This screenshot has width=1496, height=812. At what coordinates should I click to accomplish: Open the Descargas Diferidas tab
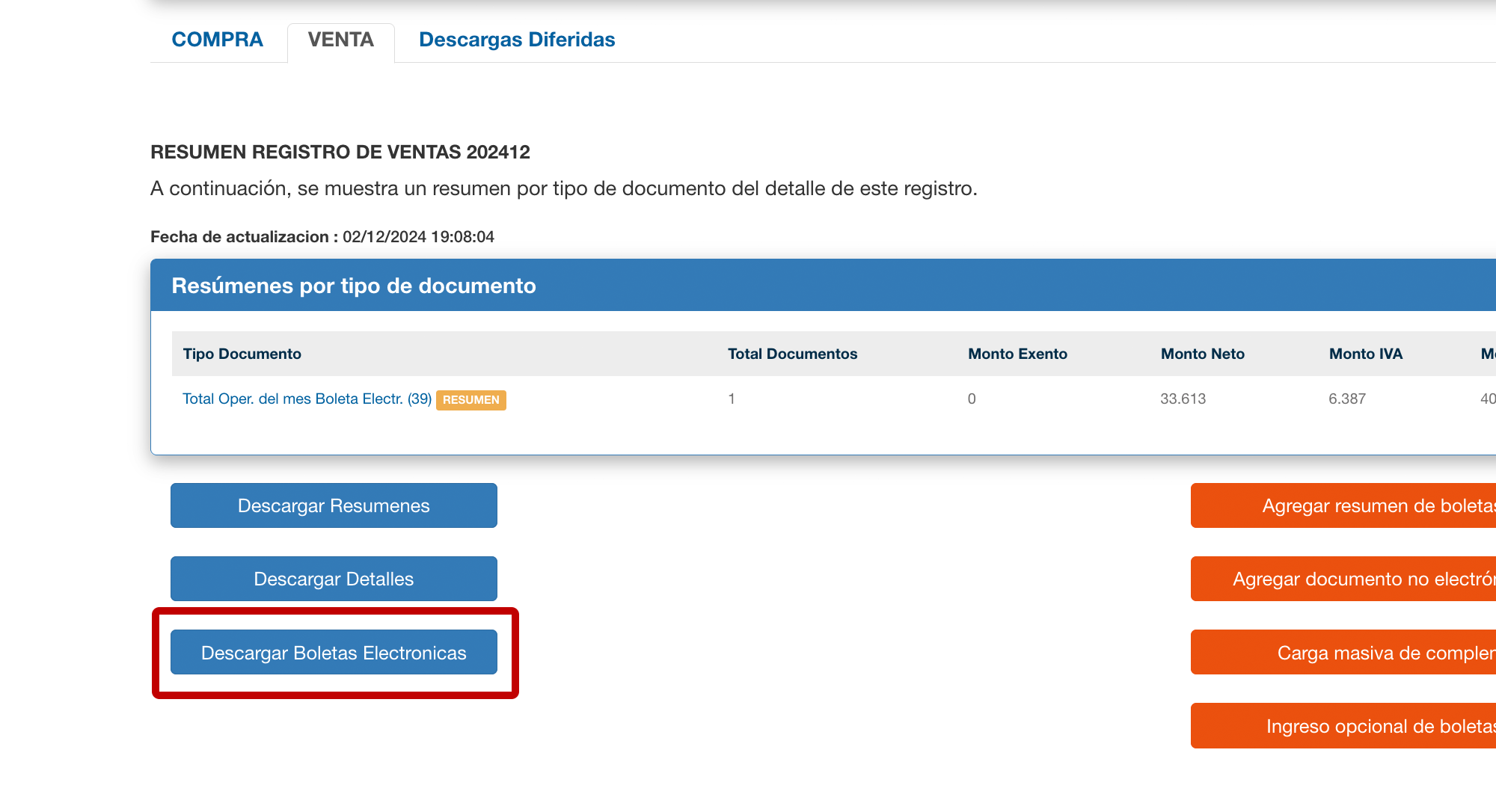[516, 40]
